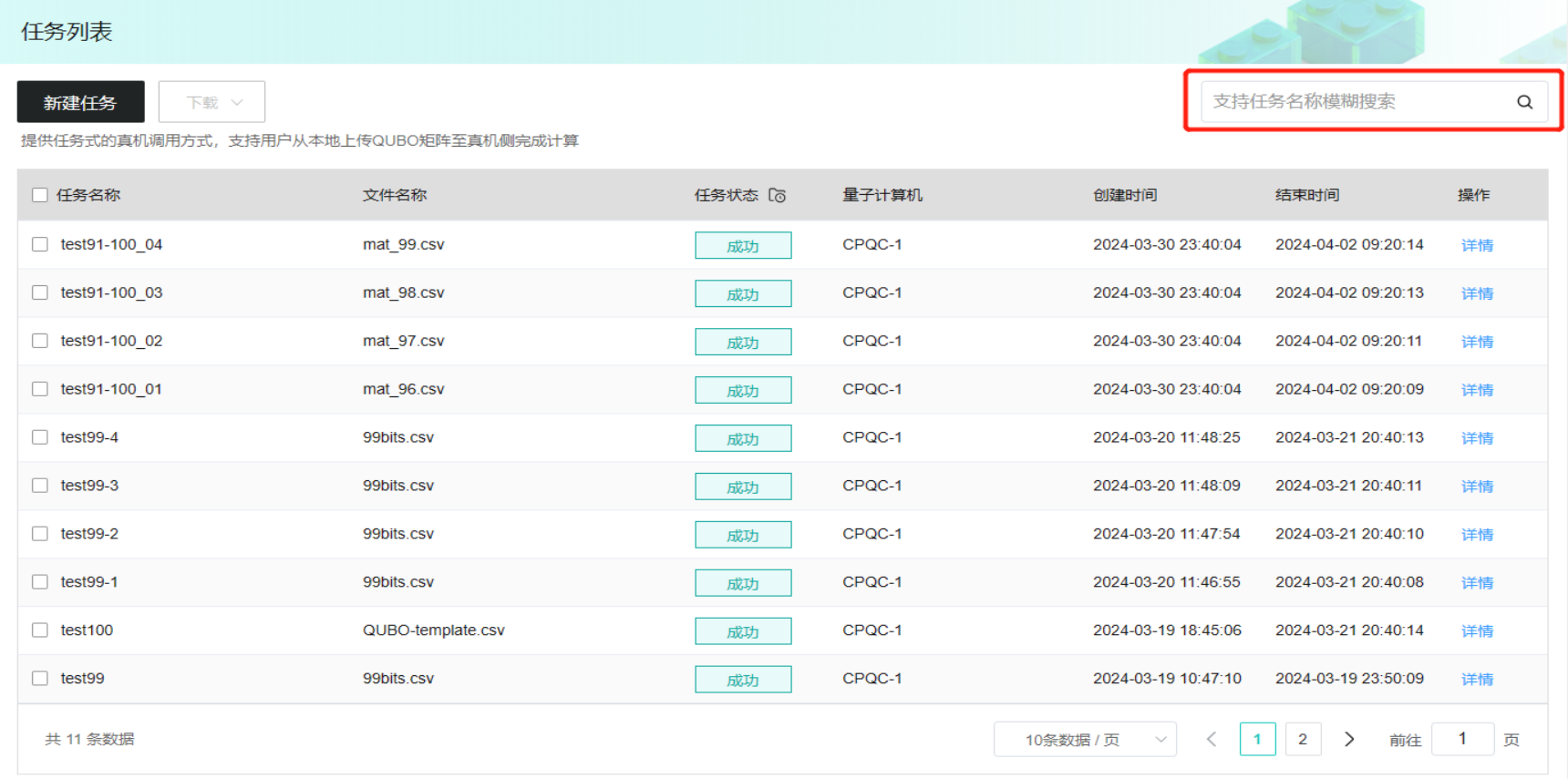
Task: Click the search magnifier icon
Action: pyautogui.click(x=1524, y=102)
